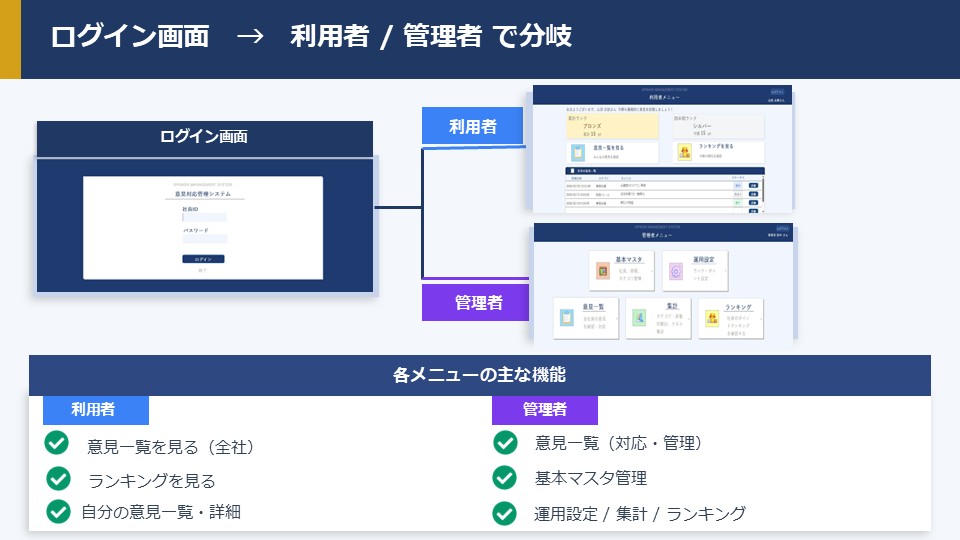Click the purple 管理者 label beside the admin menu

(x=477, y=302)
